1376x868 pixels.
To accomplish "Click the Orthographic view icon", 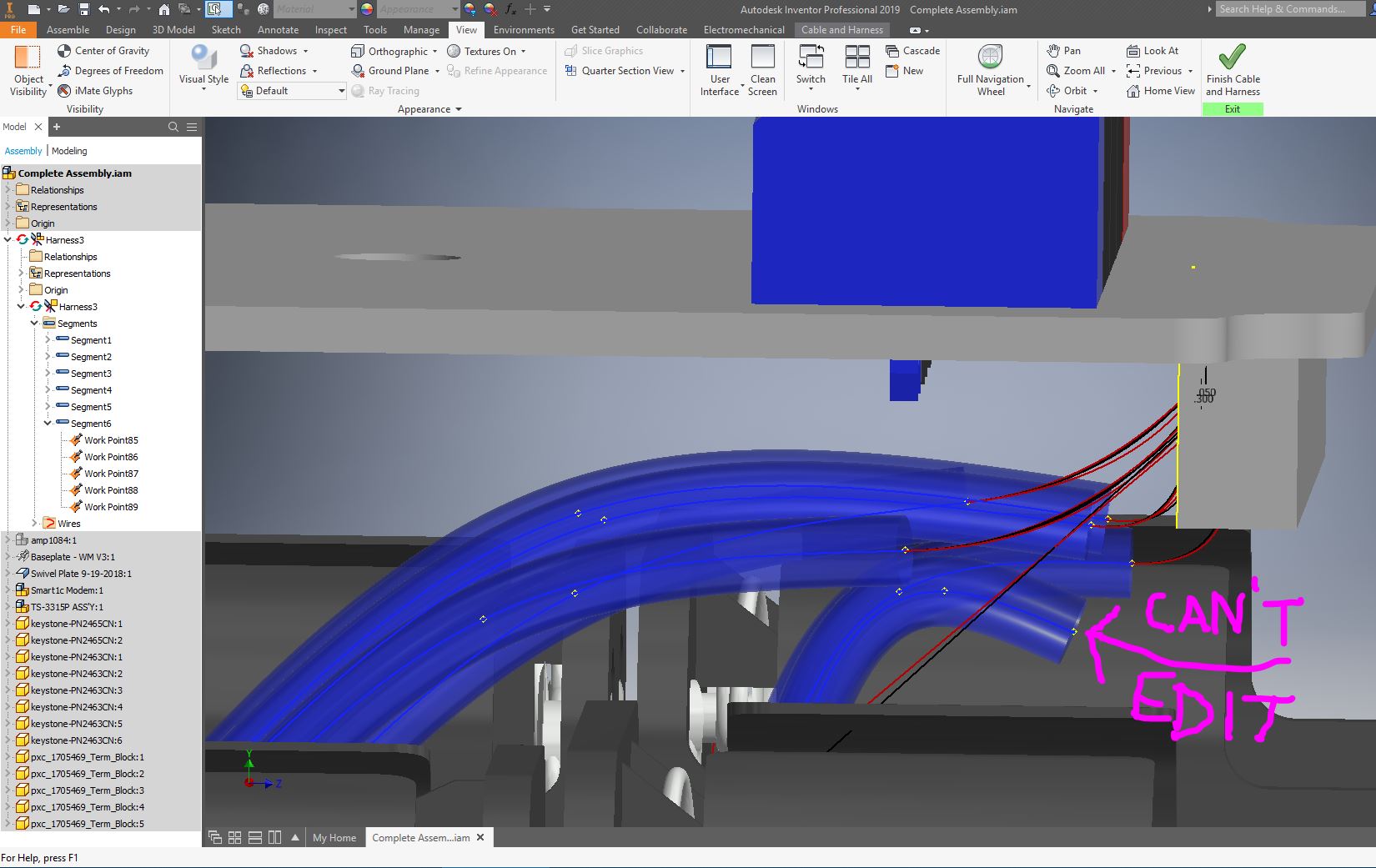I will click(x=358, y=51).
